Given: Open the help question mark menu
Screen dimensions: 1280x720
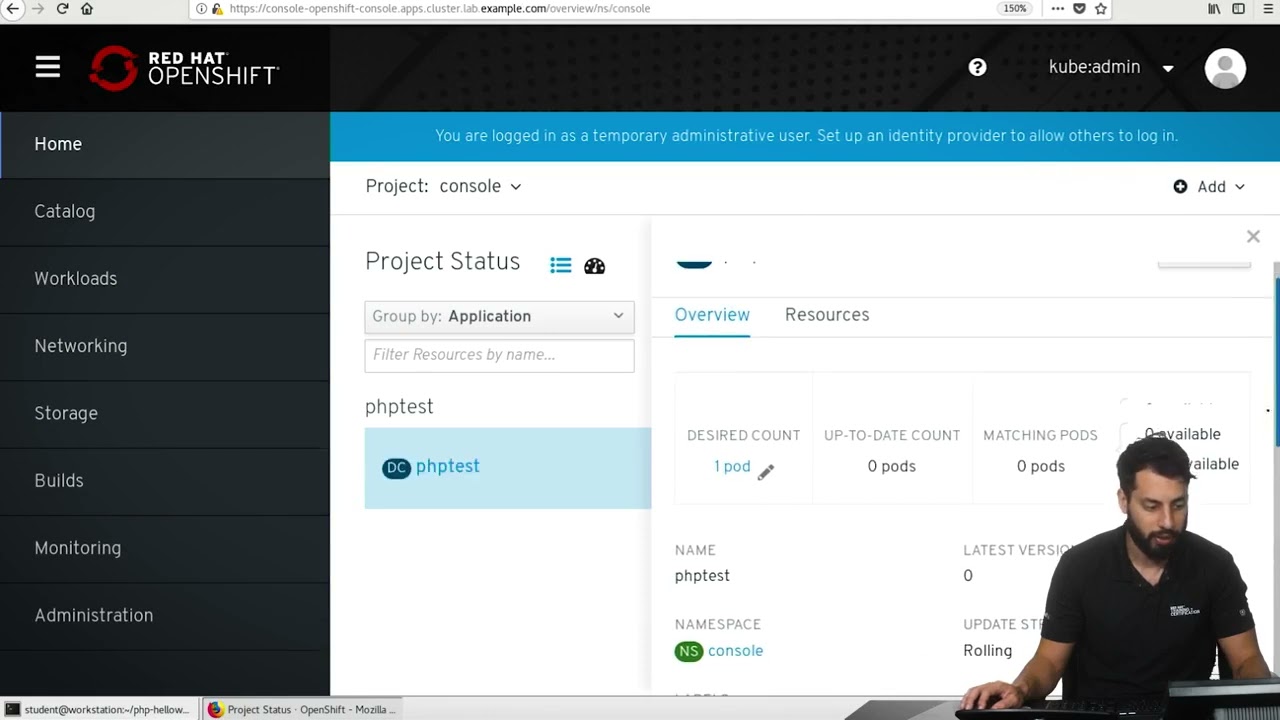Looking at the screenshot, I should (977, 67).
